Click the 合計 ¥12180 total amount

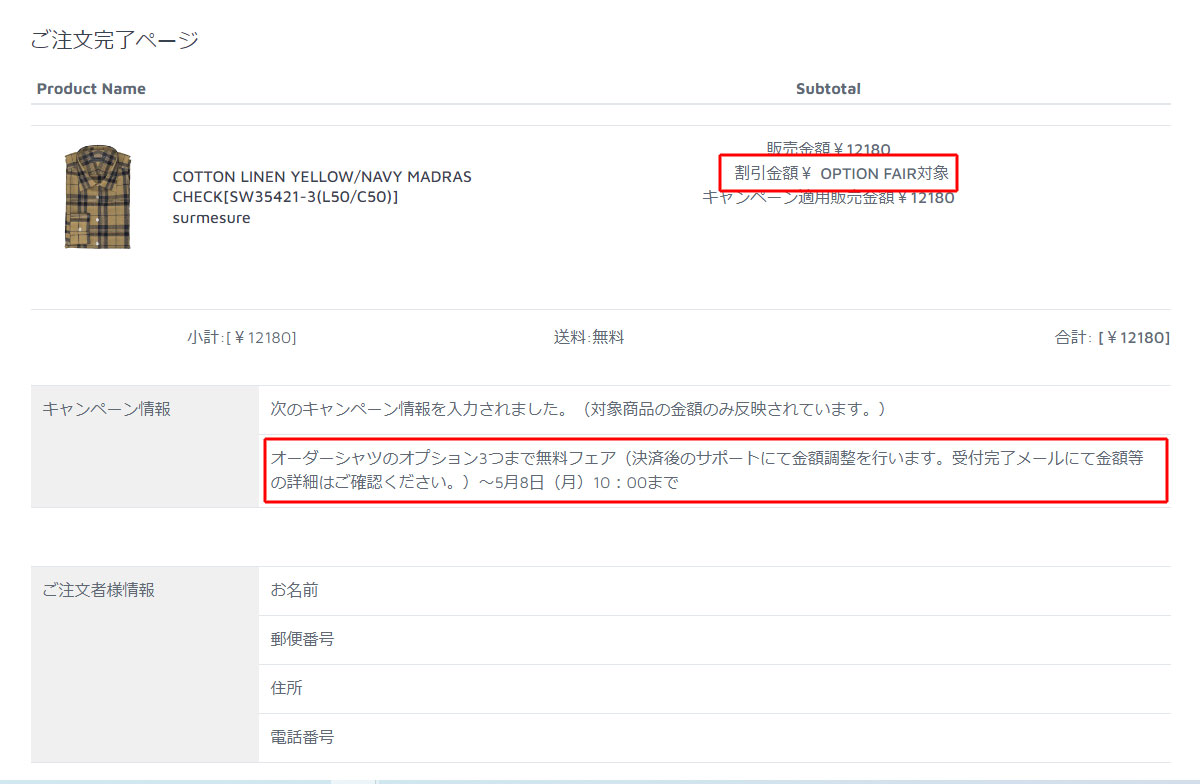1111,338
